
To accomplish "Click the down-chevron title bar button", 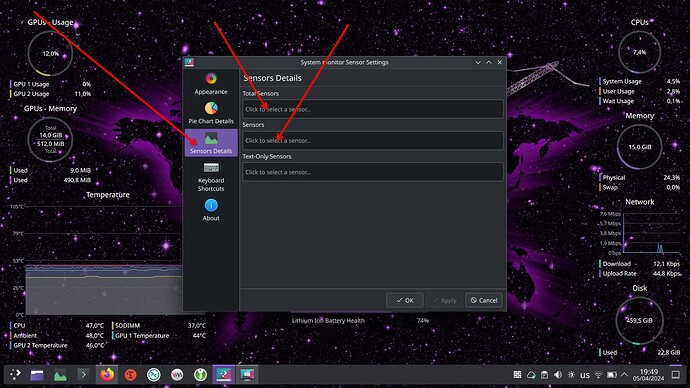I will (x=478, y=62).
